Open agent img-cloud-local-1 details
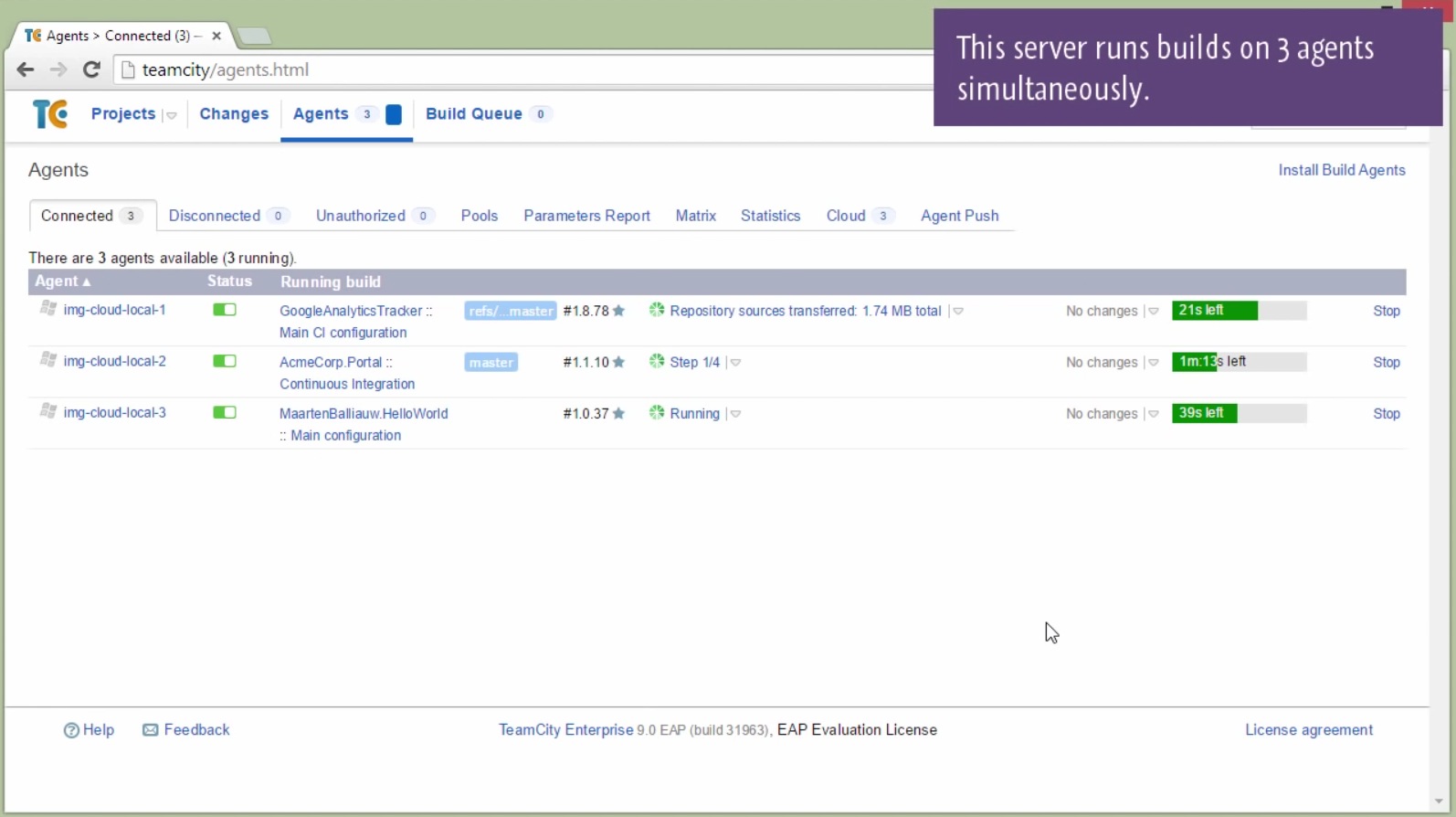 115,310
